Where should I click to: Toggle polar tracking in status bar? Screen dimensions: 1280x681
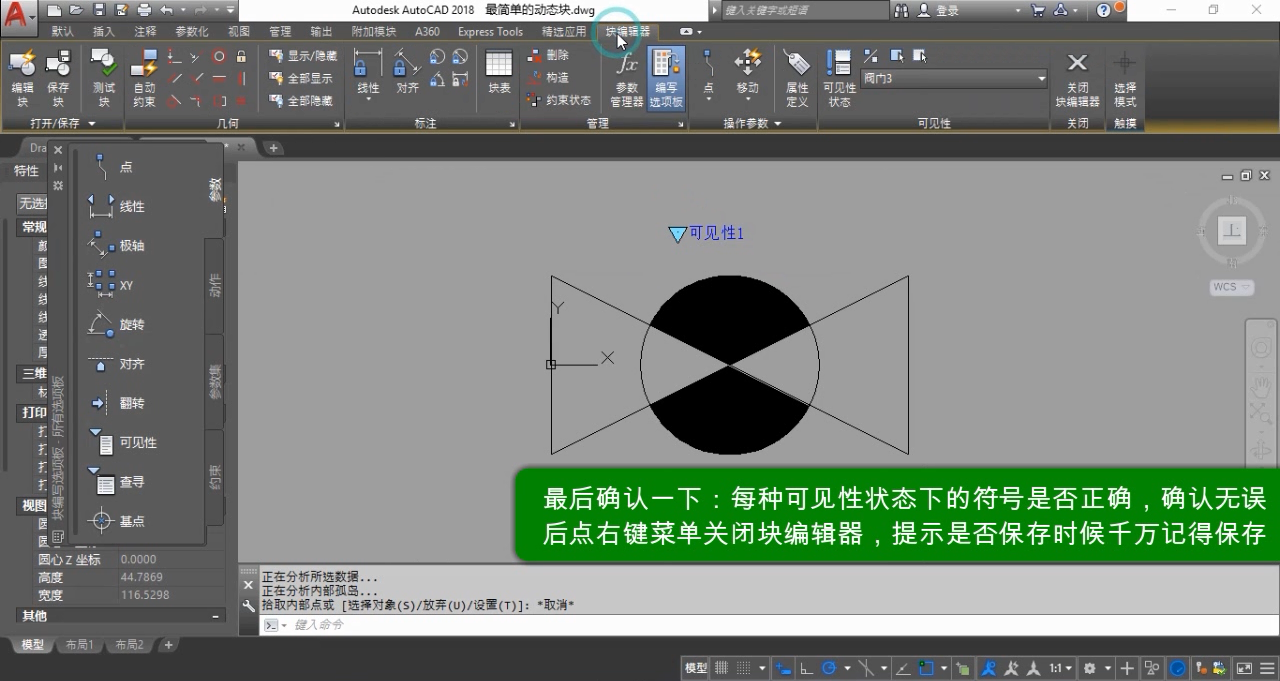click(x=829, y=668)
